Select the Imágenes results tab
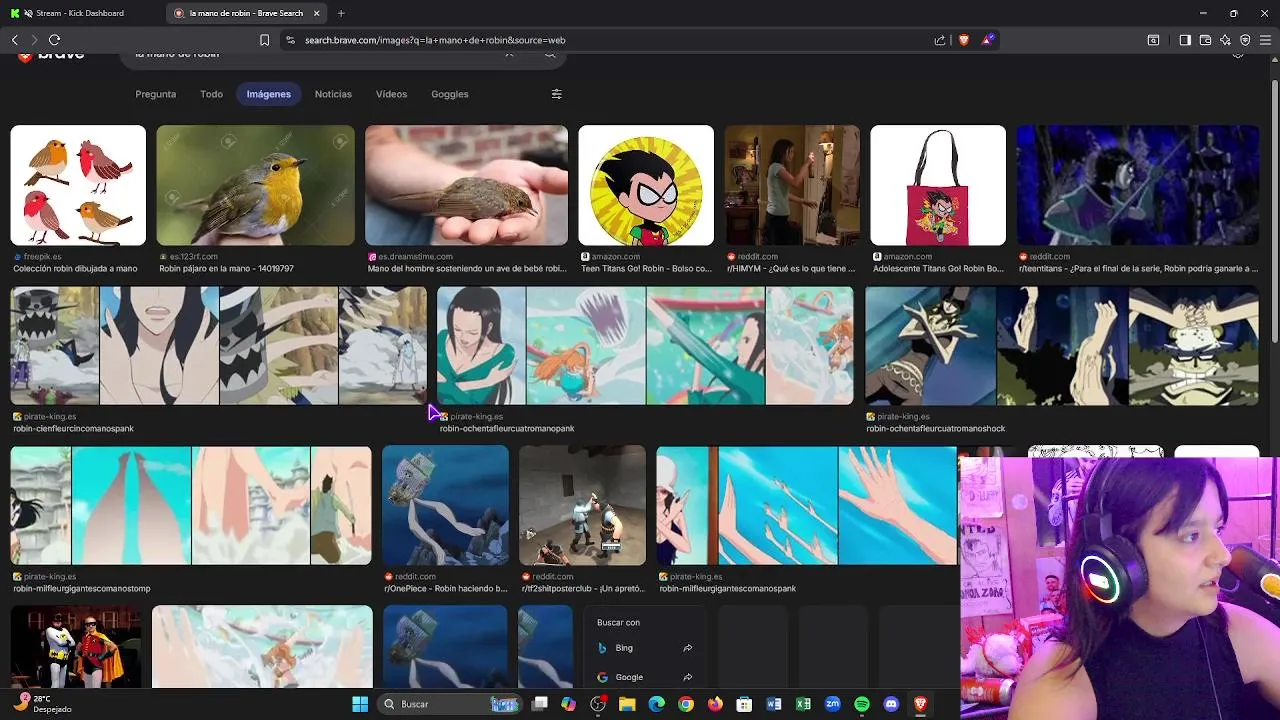 (x=269, y=94)
